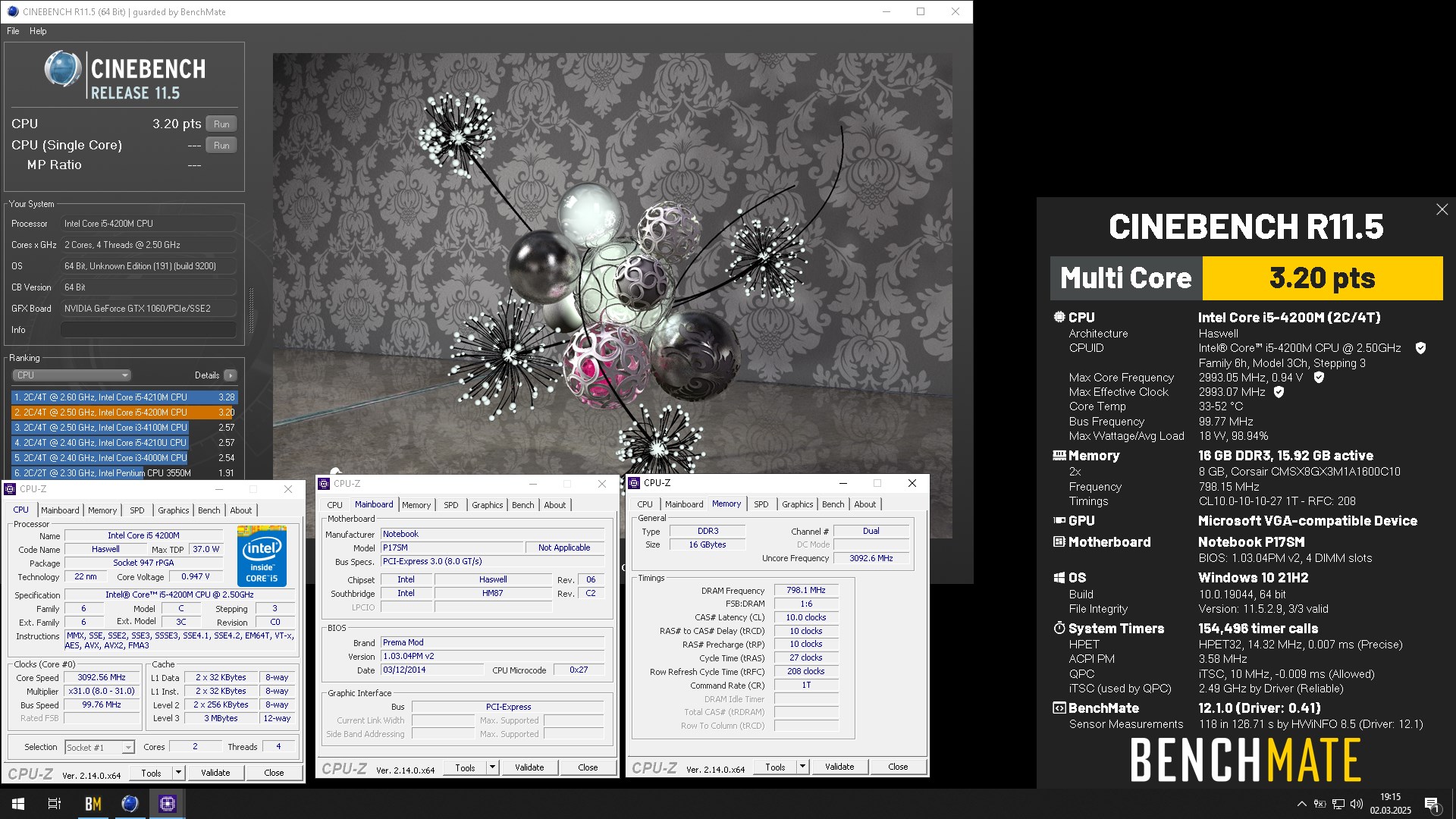The width and height of the screenshot is (1456, 819).
Task: Open the Help menu in Cinebench
Action: click(38, 31)
